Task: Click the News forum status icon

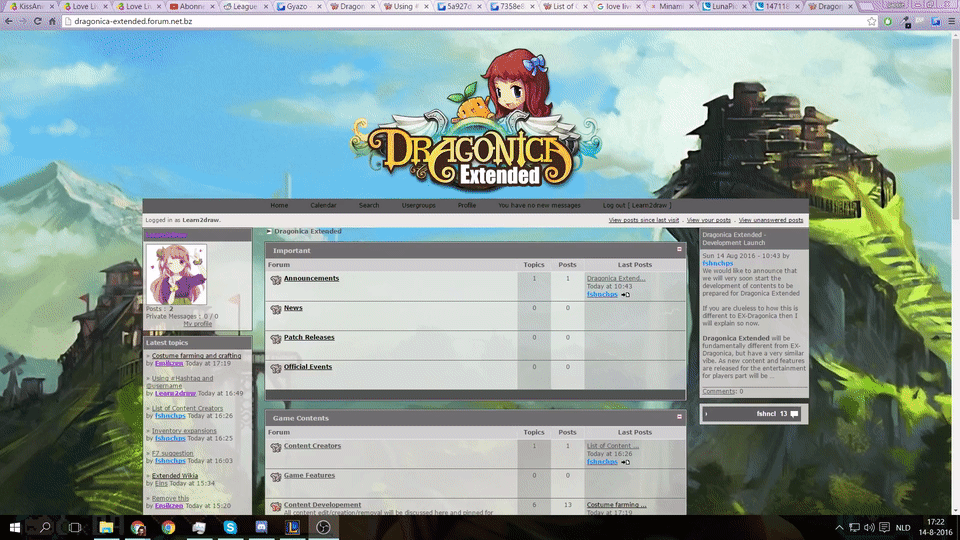Action: coord(276,309)
